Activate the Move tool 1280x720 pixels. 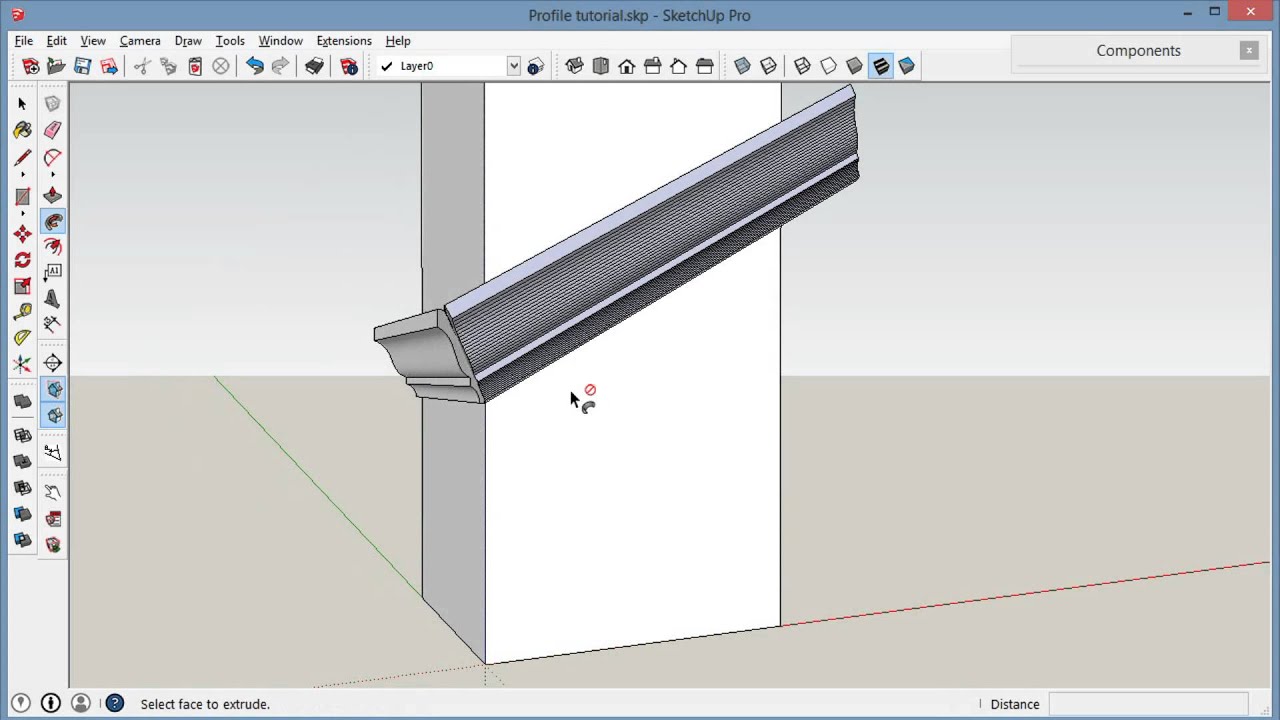click(x=22, y=234)
